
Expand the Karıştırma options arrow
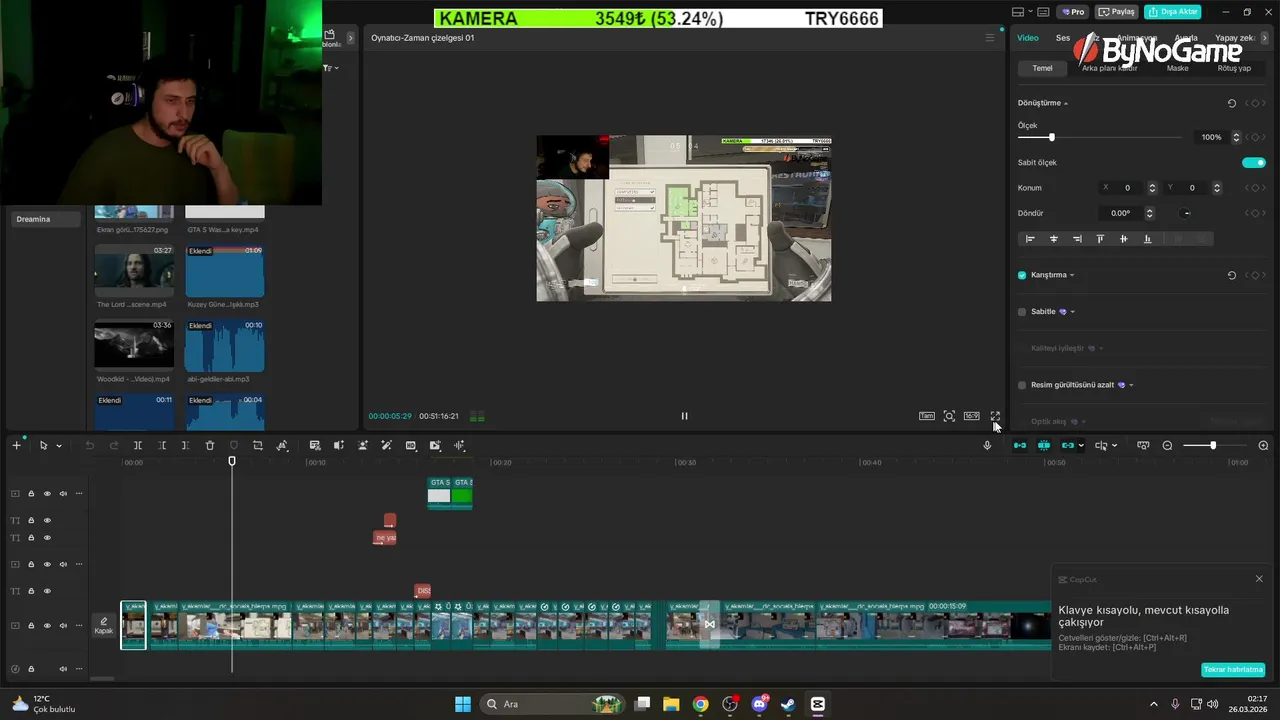(x=1072, y=275)
